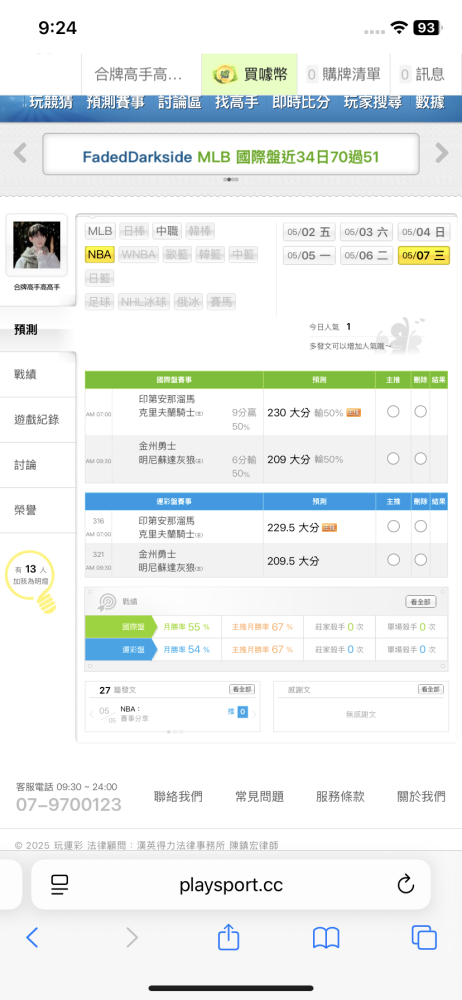
Task: Tap the user profile avatar photo
Action: [x=36, y=246]
